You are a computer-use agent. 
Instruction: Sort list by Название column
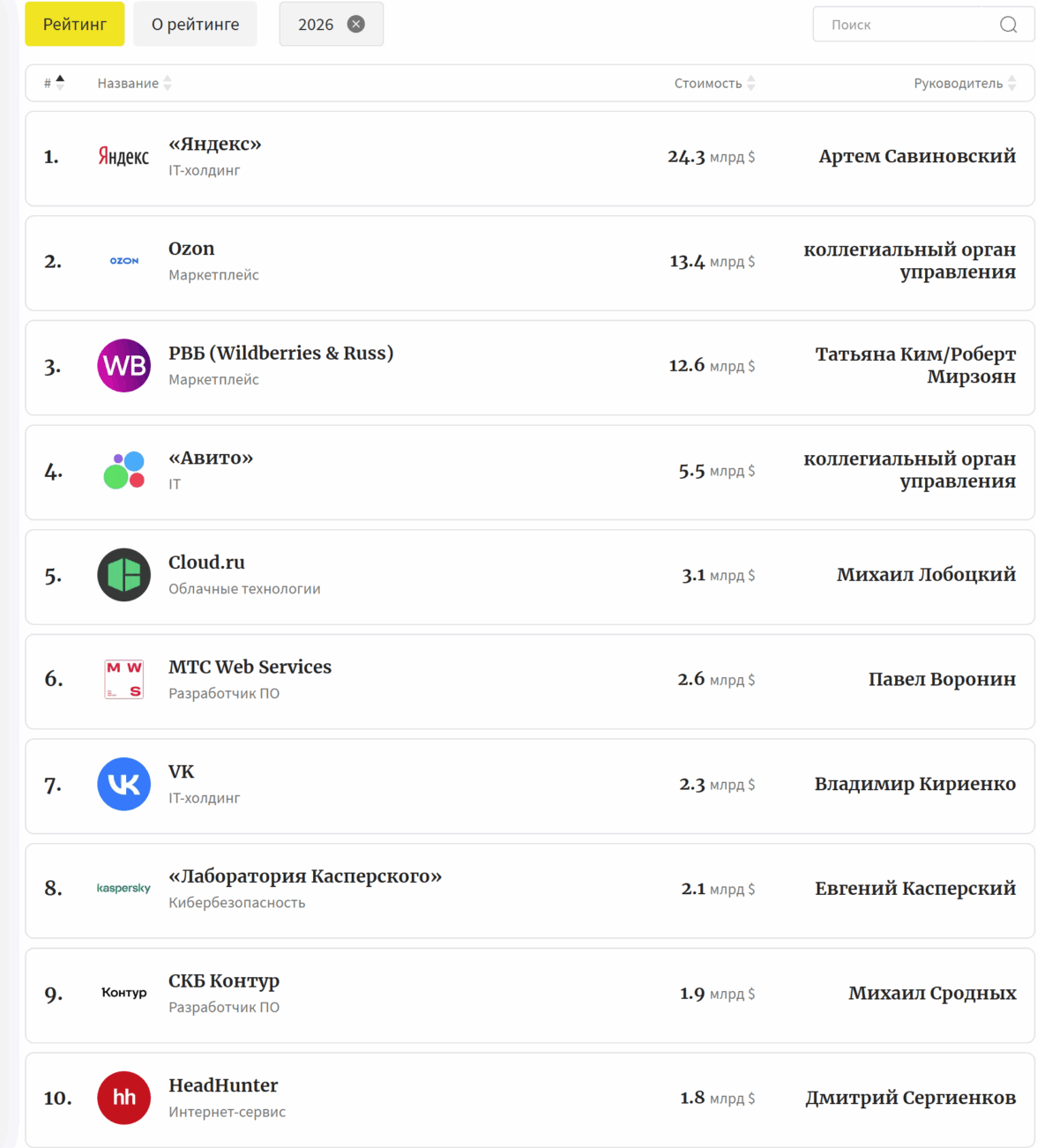134,83
